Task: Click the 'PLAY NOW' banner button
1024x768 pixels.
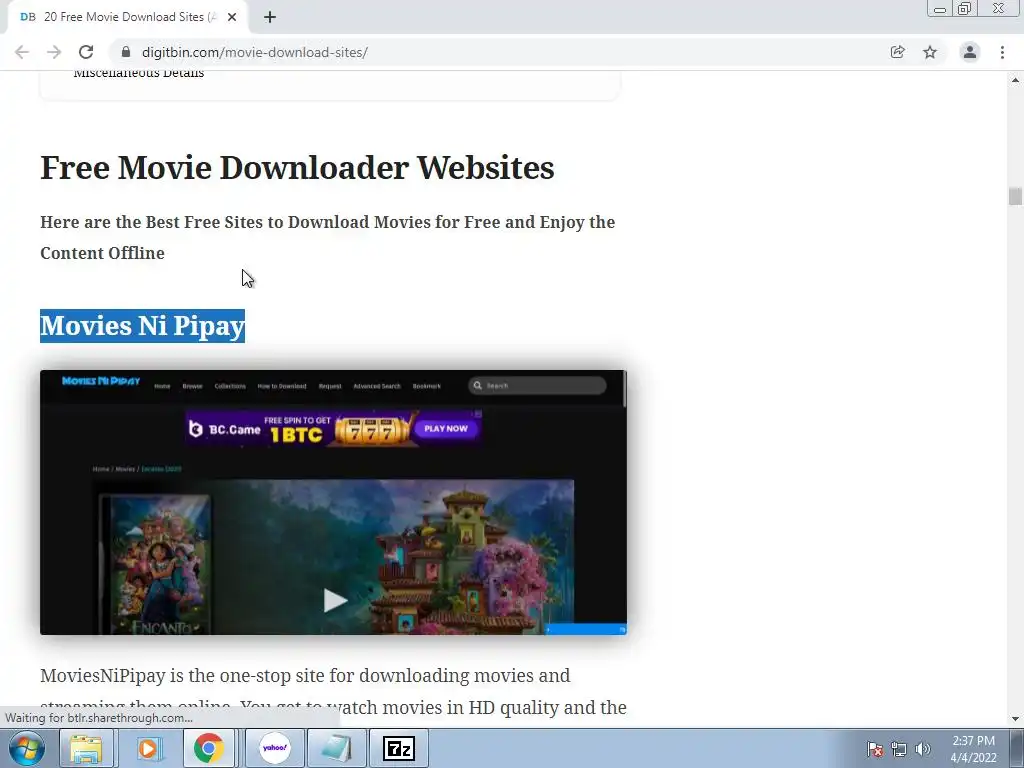Action: (x=446, y=428)
